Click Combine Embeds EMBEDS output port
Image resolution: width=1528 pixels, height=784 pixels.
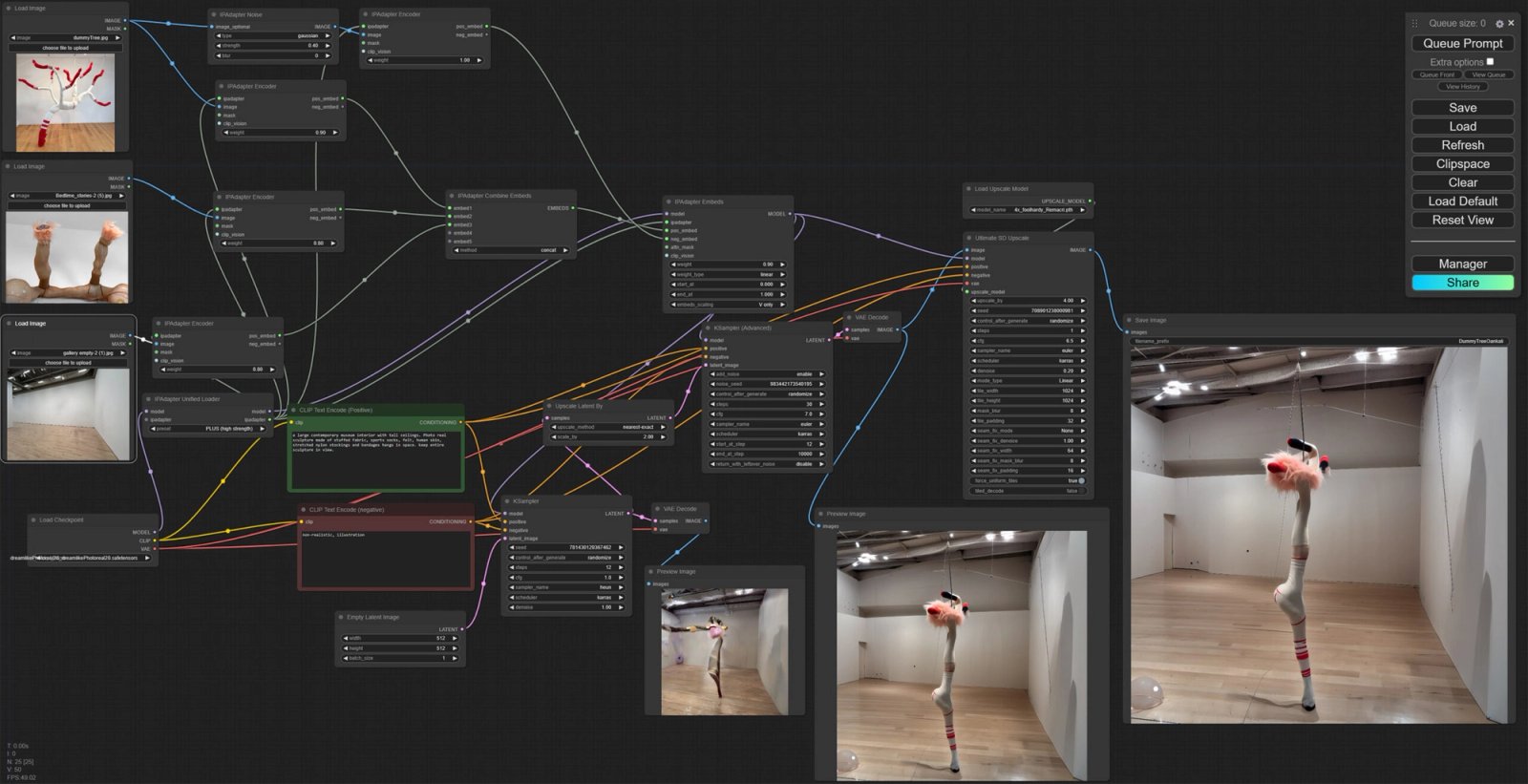pyautogui.click(x=573, y=208)
